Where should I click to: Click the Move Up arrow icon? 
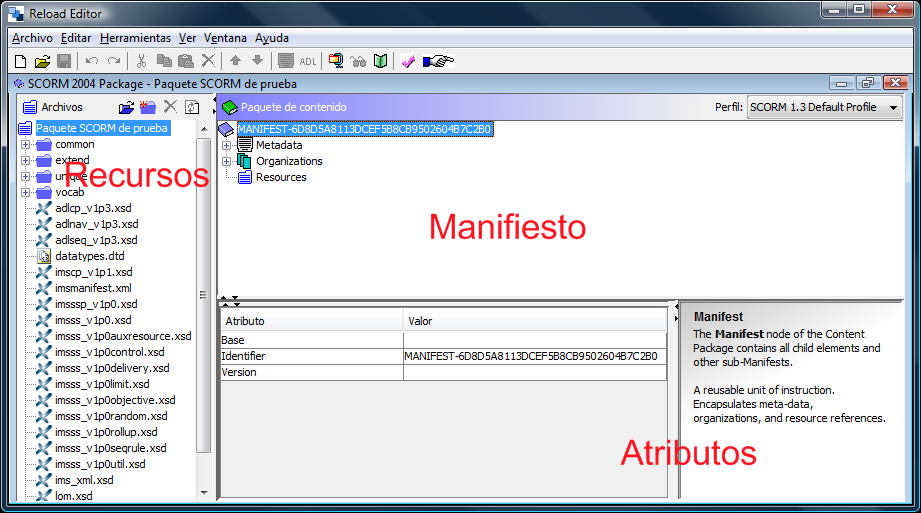click(236, 61)
